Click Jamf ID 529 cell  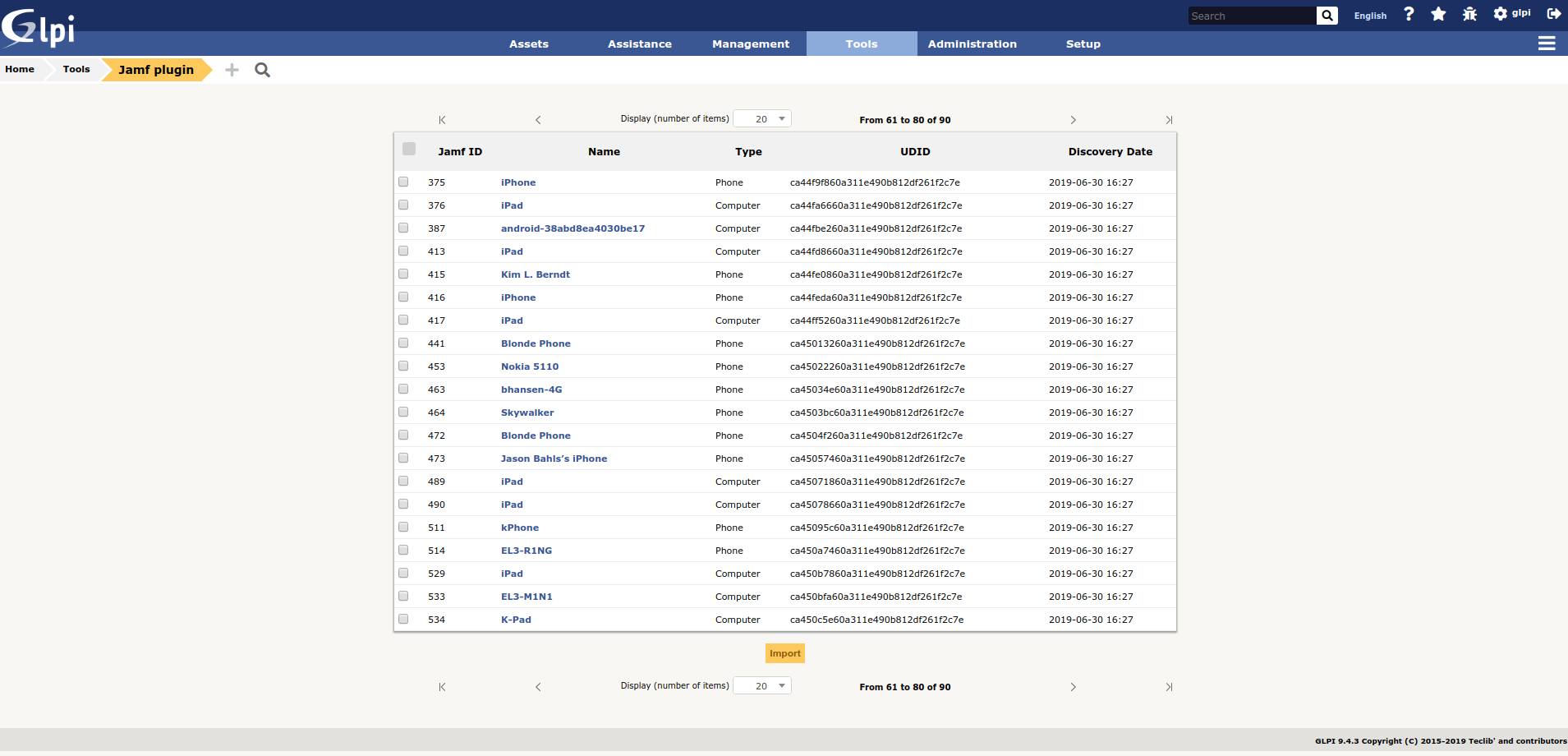click(436, 574)
